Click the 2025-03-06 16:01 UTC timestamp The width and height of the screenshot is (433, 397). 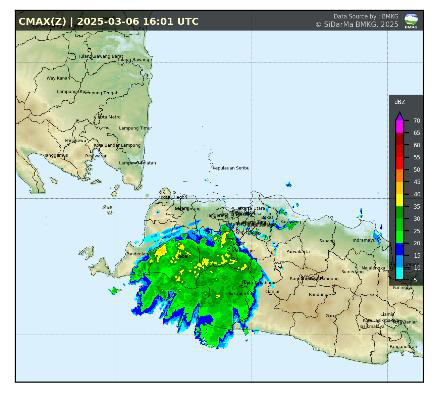tap(138, 22)
